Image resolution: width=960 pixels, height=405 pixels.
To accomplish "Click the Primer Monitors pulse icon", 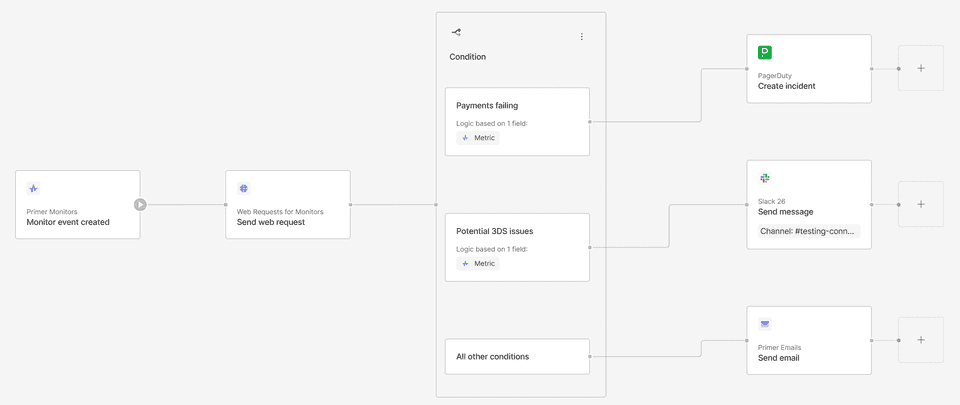I will [34, 188].
